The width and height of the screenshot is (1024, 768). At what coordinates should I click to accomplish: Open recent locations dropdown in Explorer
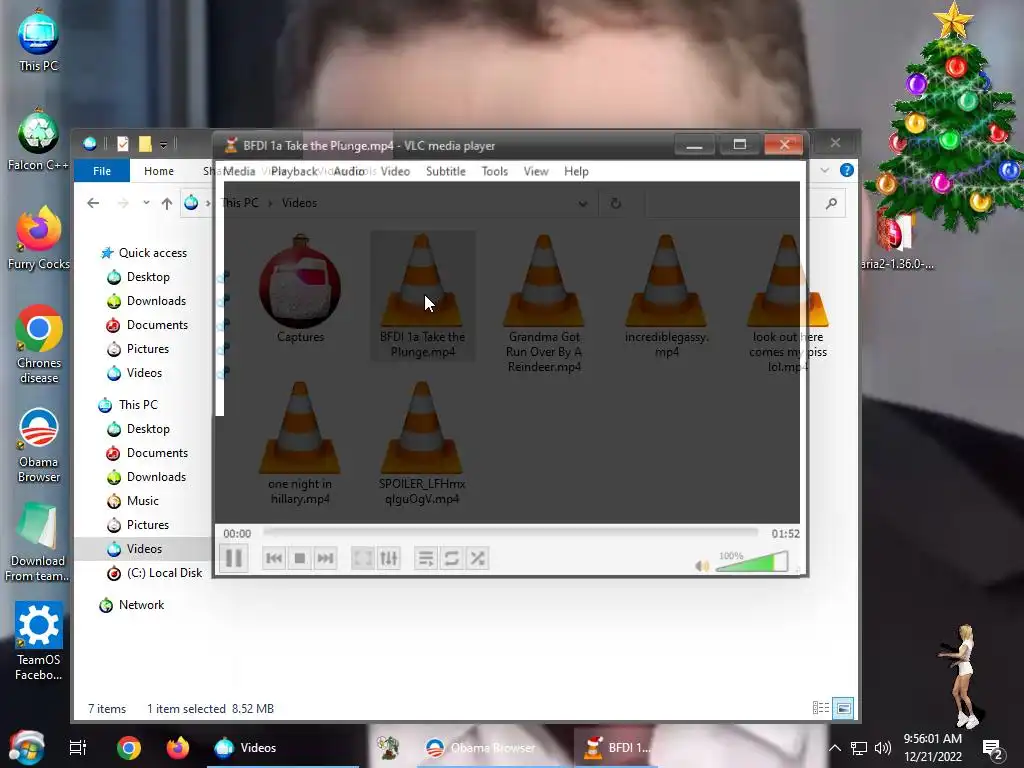(146, 203)
